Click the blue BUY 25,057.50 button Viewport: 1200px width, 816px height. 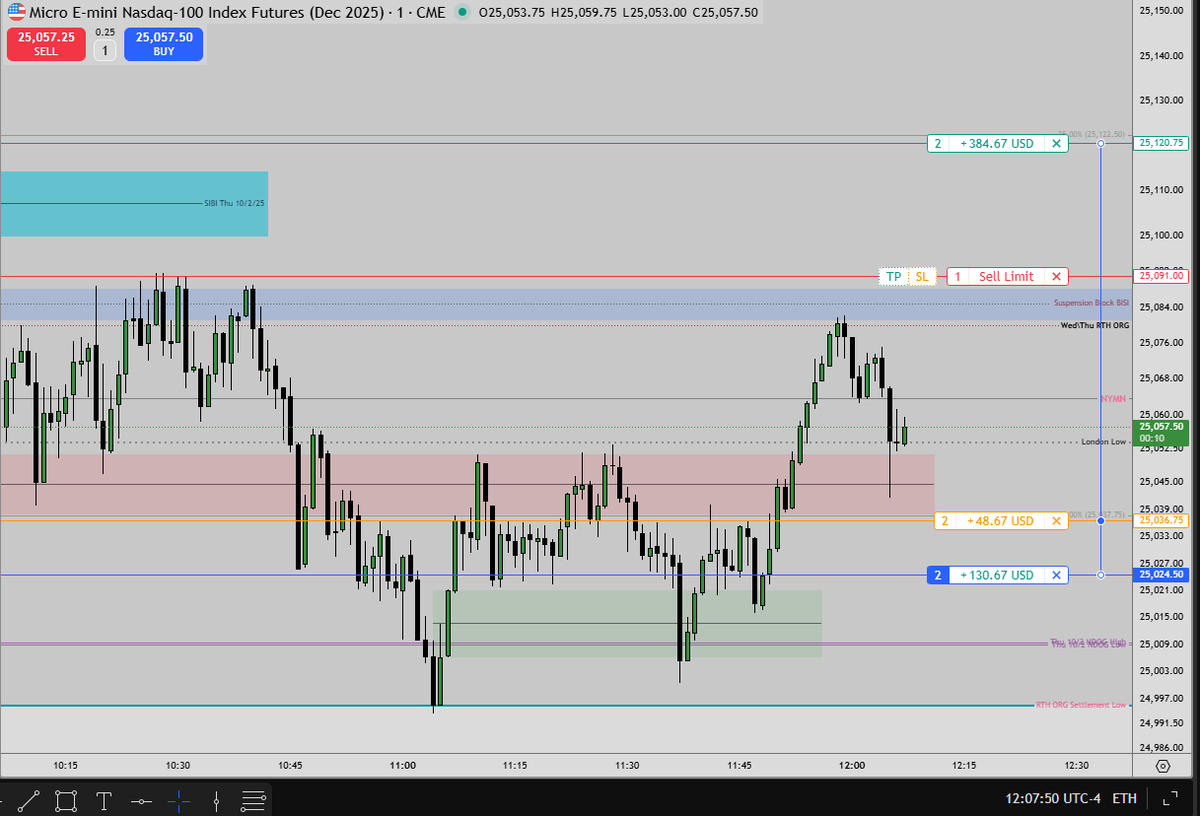point(163,43)
